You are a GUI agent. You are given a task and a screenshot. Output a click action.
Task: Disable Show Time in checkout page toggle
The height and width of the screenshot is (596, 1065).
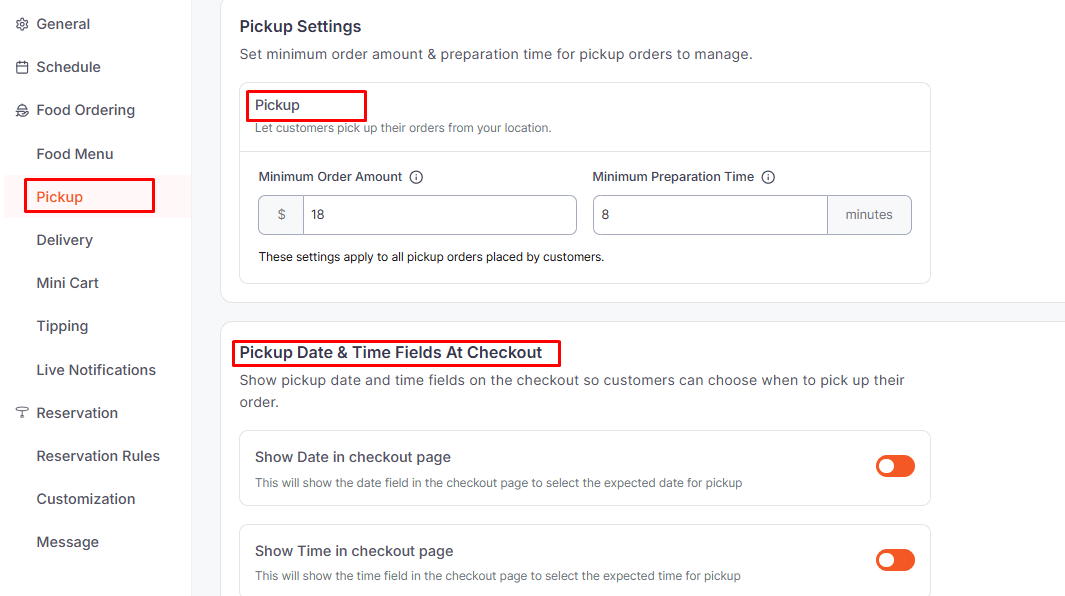(895, 560)
